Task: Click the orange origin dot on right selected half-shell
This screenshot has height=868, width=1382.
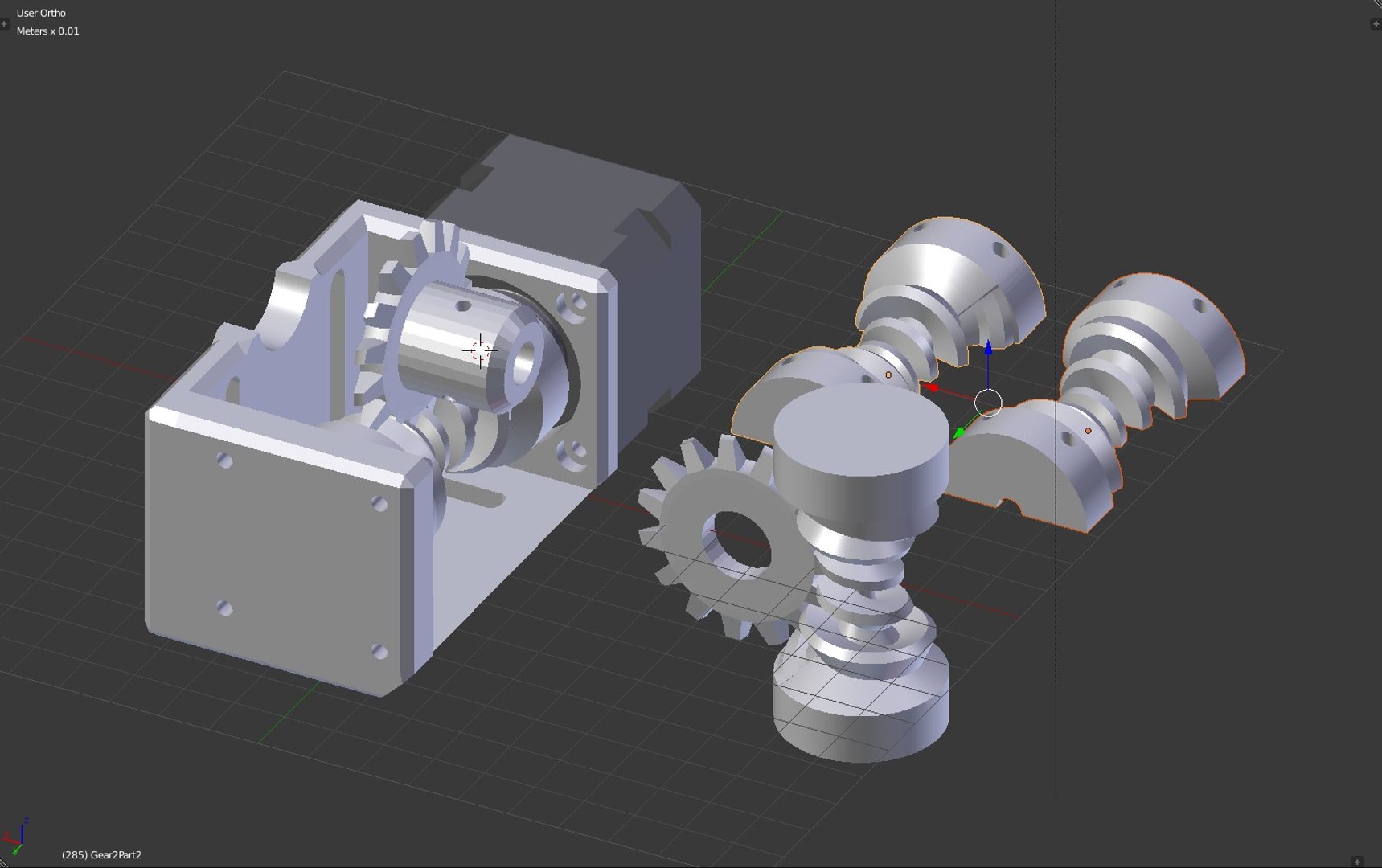Action: [1088, 431]
